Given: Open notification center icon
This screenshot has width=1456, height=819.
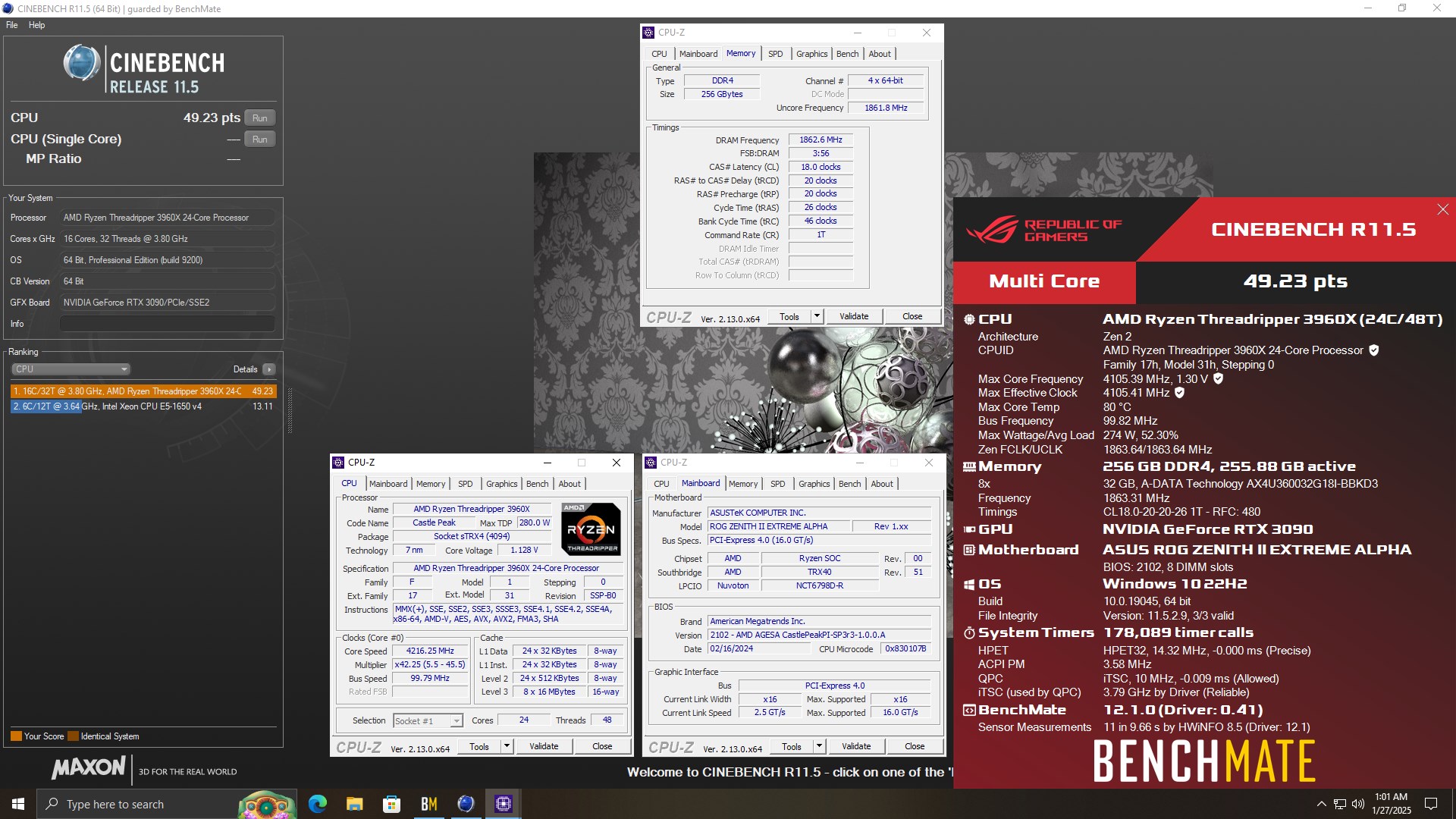Looking at the screenshot, I should tap(1431, 804).
